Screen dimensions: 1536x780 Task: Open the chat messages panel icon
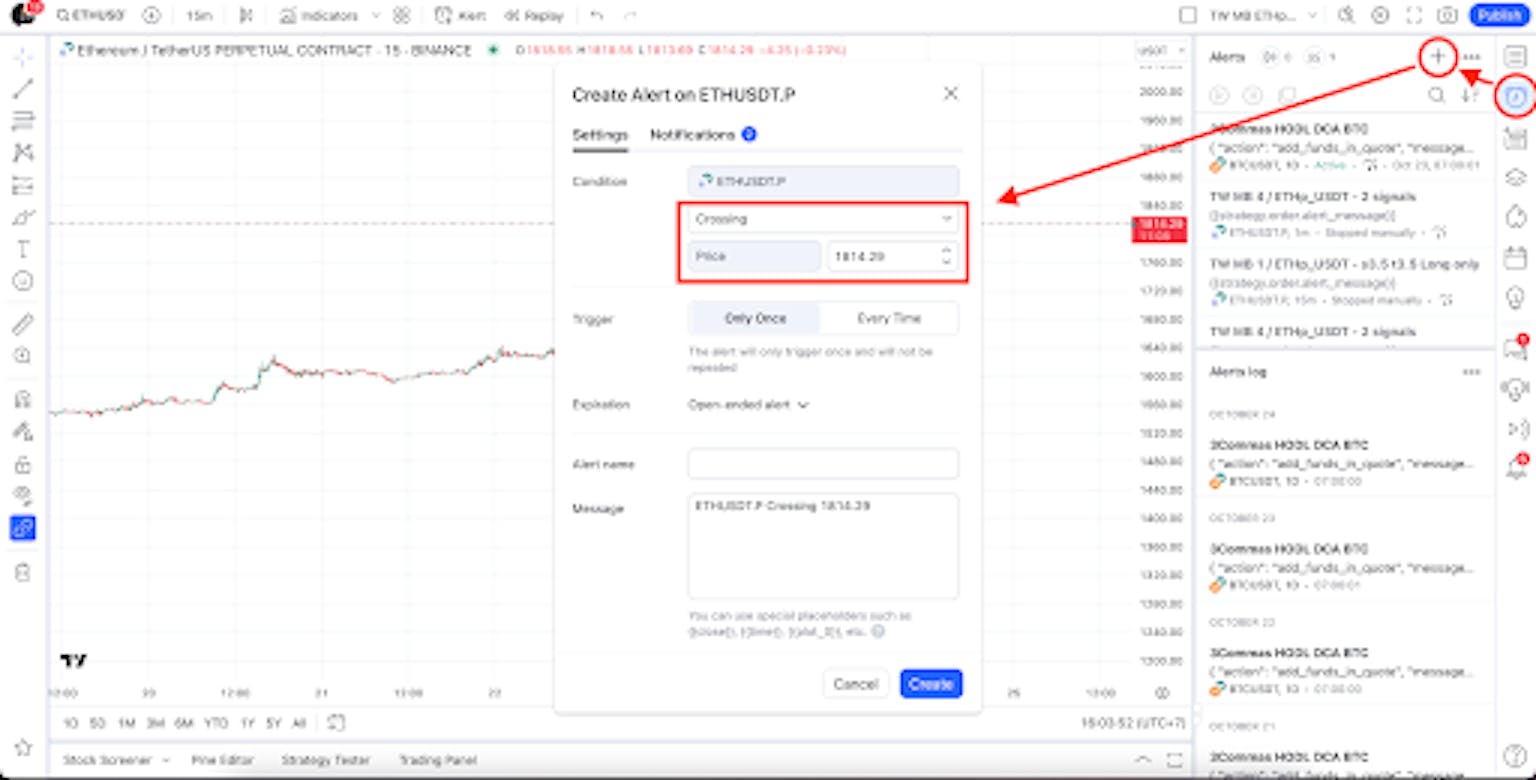pyautogui.click(x=1514, y=343)
